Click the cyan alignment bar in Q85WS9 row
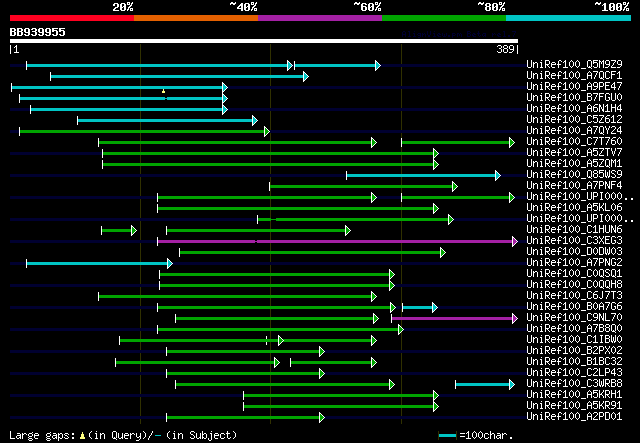640x443 pixels. pyautogui.click(x=423, y=176)
